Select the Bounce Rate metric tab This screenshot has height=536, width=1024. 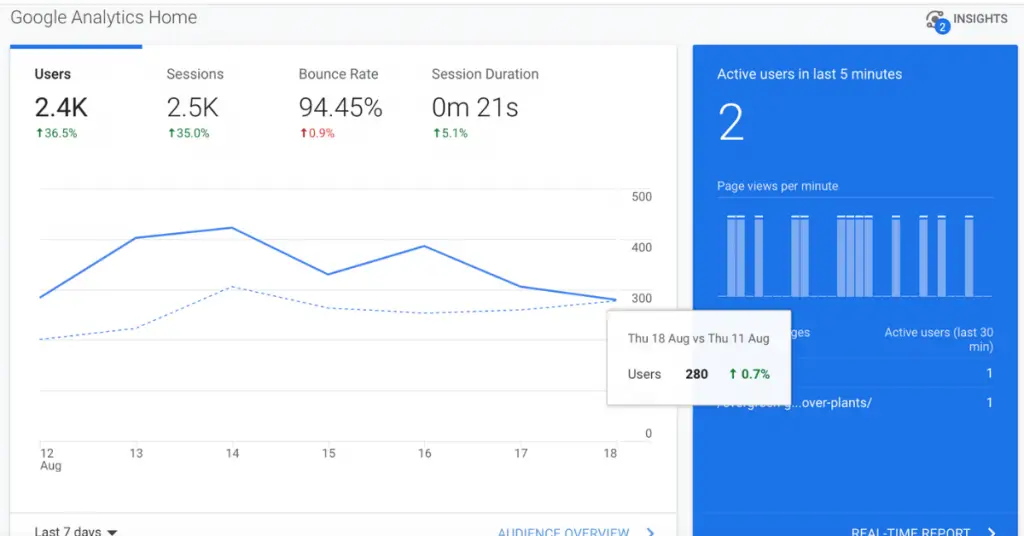tap(340, 104)
